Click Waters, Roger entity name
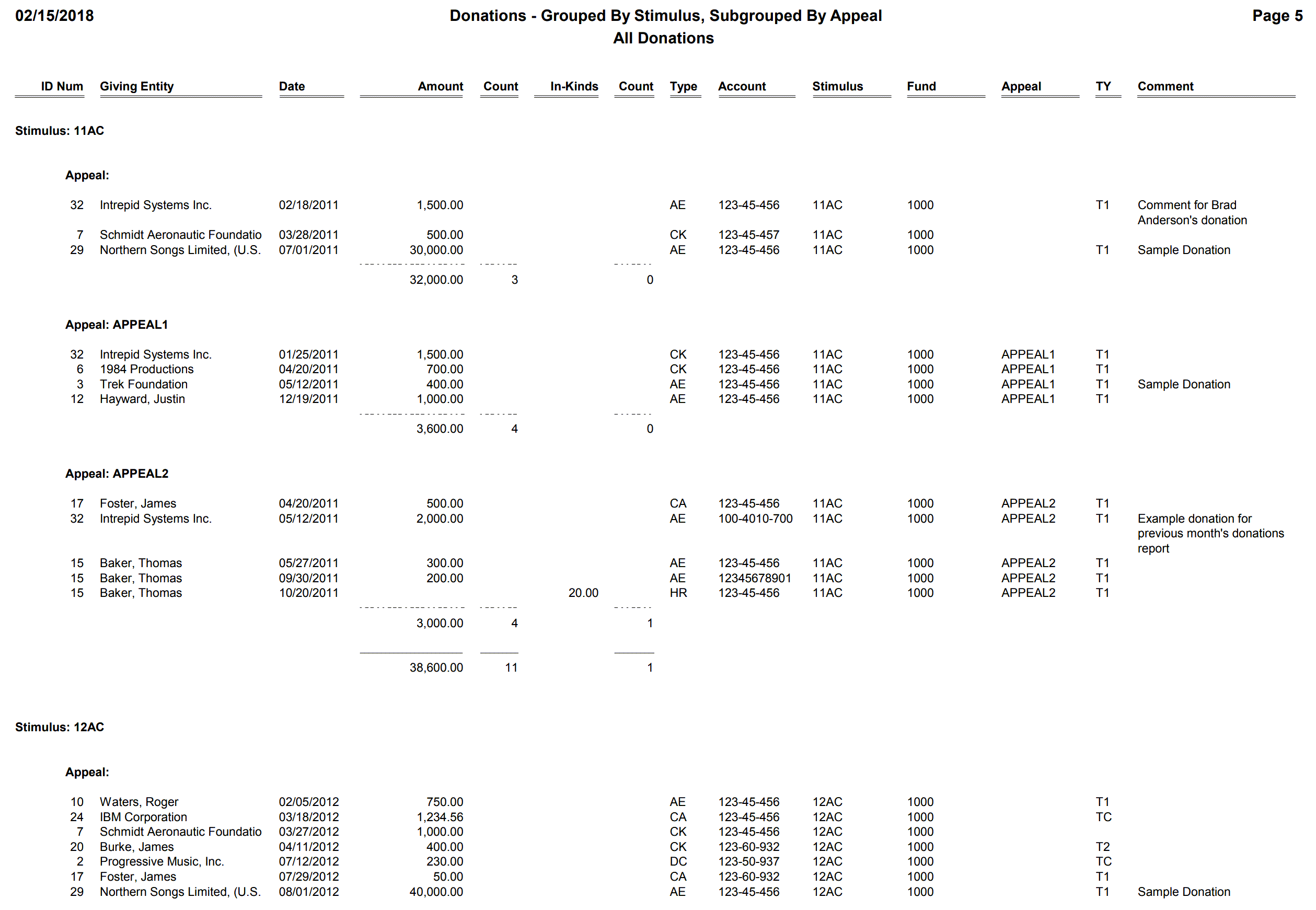 click(139, 802)
